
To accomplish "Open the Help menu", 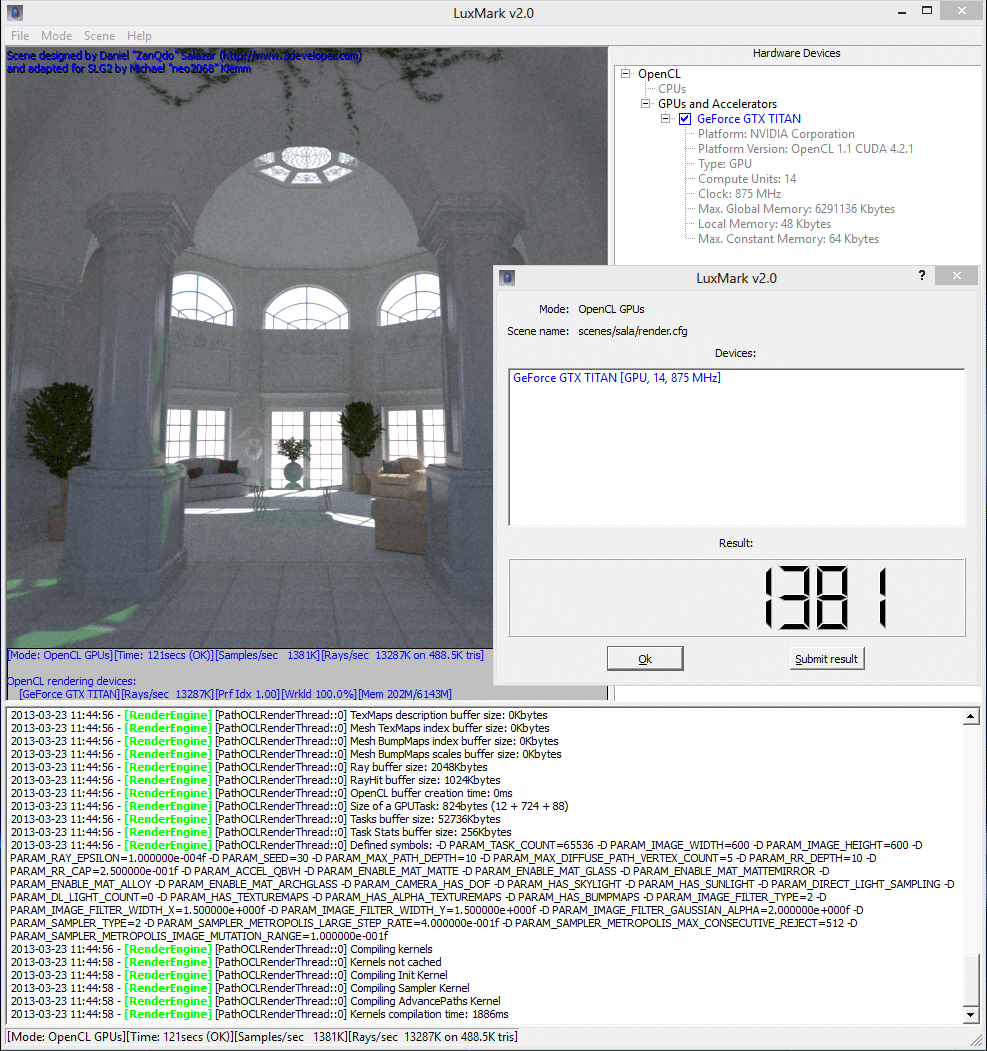I will (139, 36).
